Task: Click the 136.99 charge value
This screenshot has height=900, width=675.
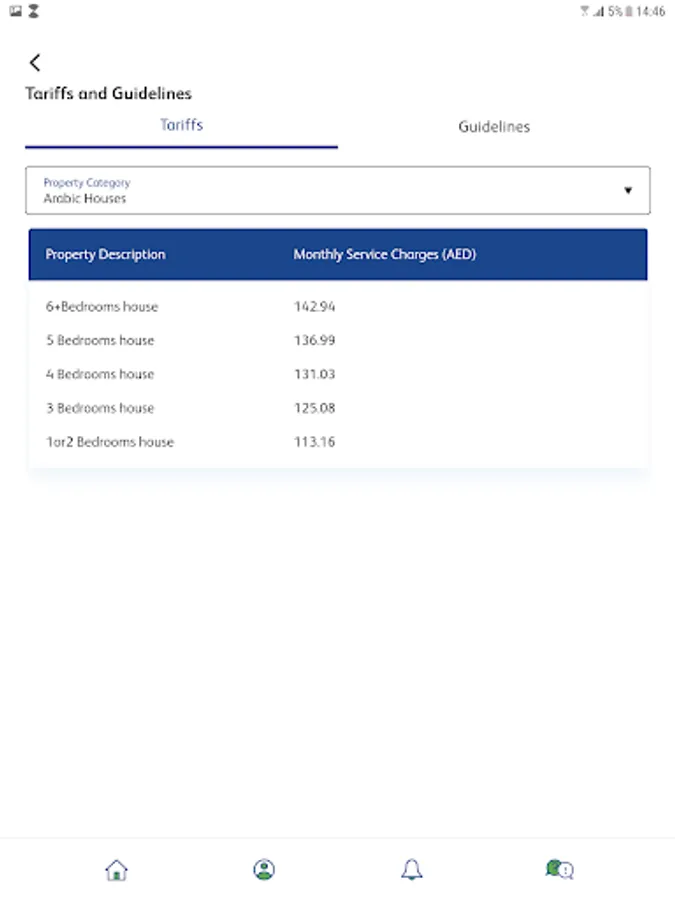Action: (315, 340)
